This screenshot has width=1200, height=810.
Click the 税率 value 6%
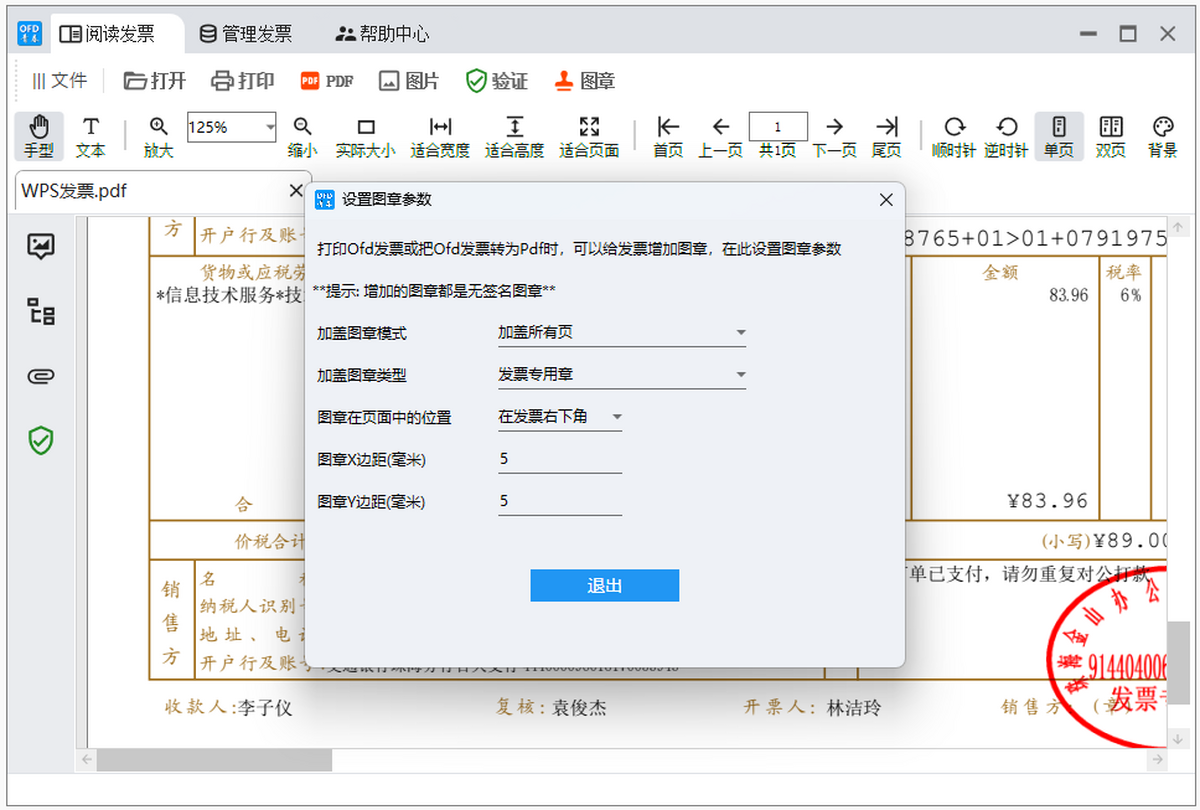pos(1130,295)
